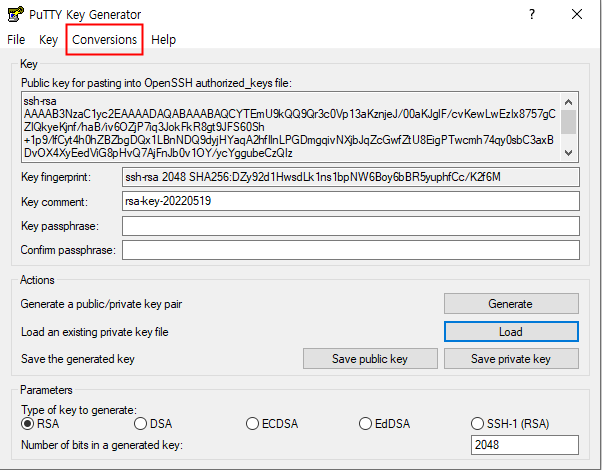Screen dimensions: 602x470
Task: Click Save private key button
Action: 511,359
